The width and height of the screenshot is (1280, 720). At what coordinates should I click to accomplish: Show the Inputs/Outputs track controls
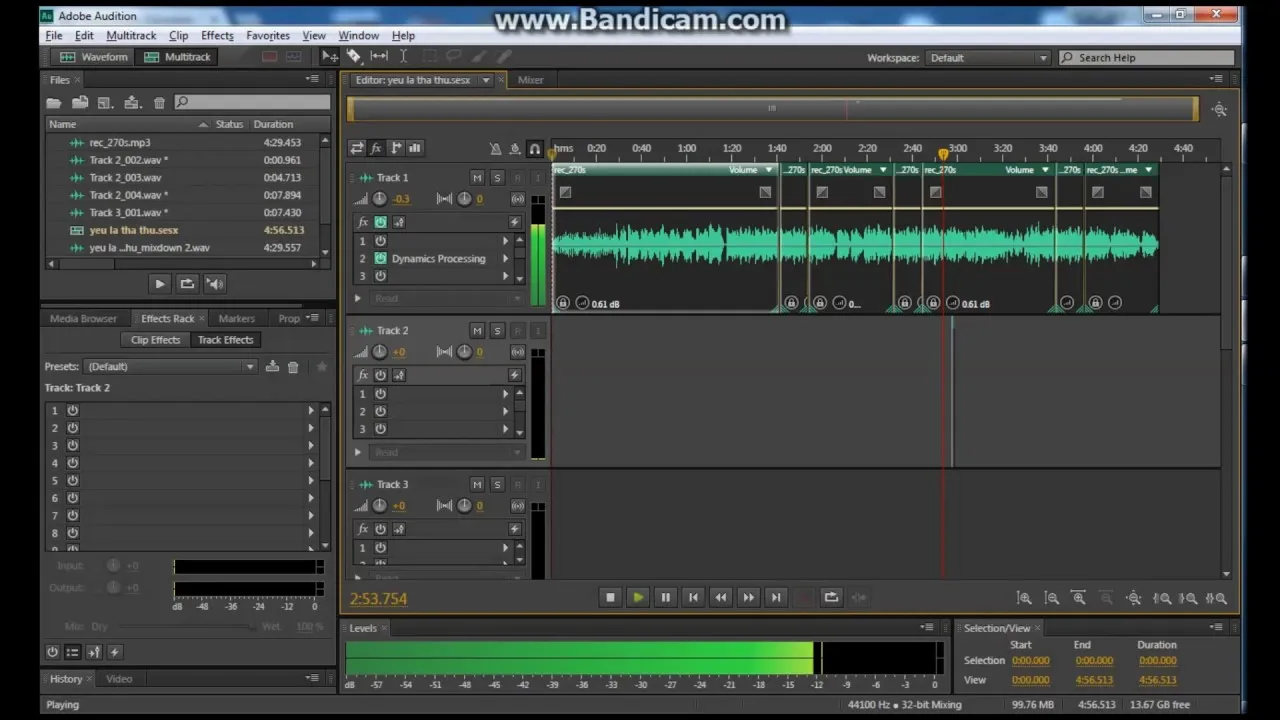(x=357, y=149)
